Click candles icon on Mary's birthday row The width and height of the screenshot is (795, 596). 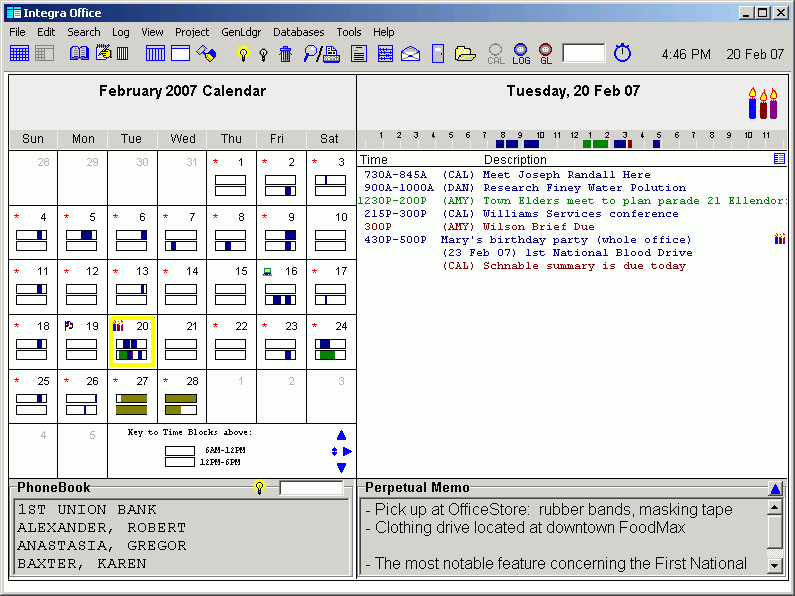[780, 239]
